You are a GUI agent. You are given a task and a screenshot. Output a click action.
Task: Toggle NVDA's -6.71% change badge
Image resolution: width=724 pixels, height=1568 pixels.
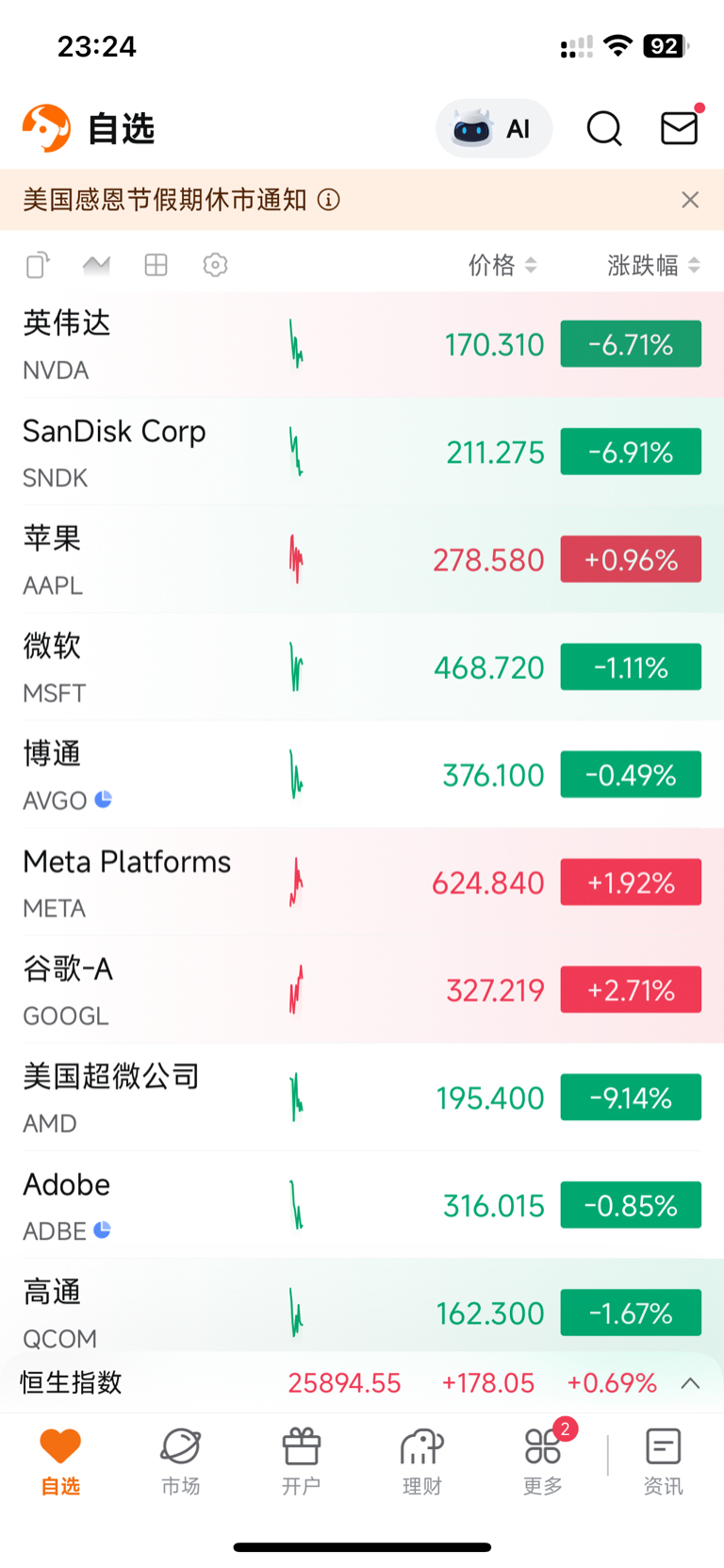point(631,344)
